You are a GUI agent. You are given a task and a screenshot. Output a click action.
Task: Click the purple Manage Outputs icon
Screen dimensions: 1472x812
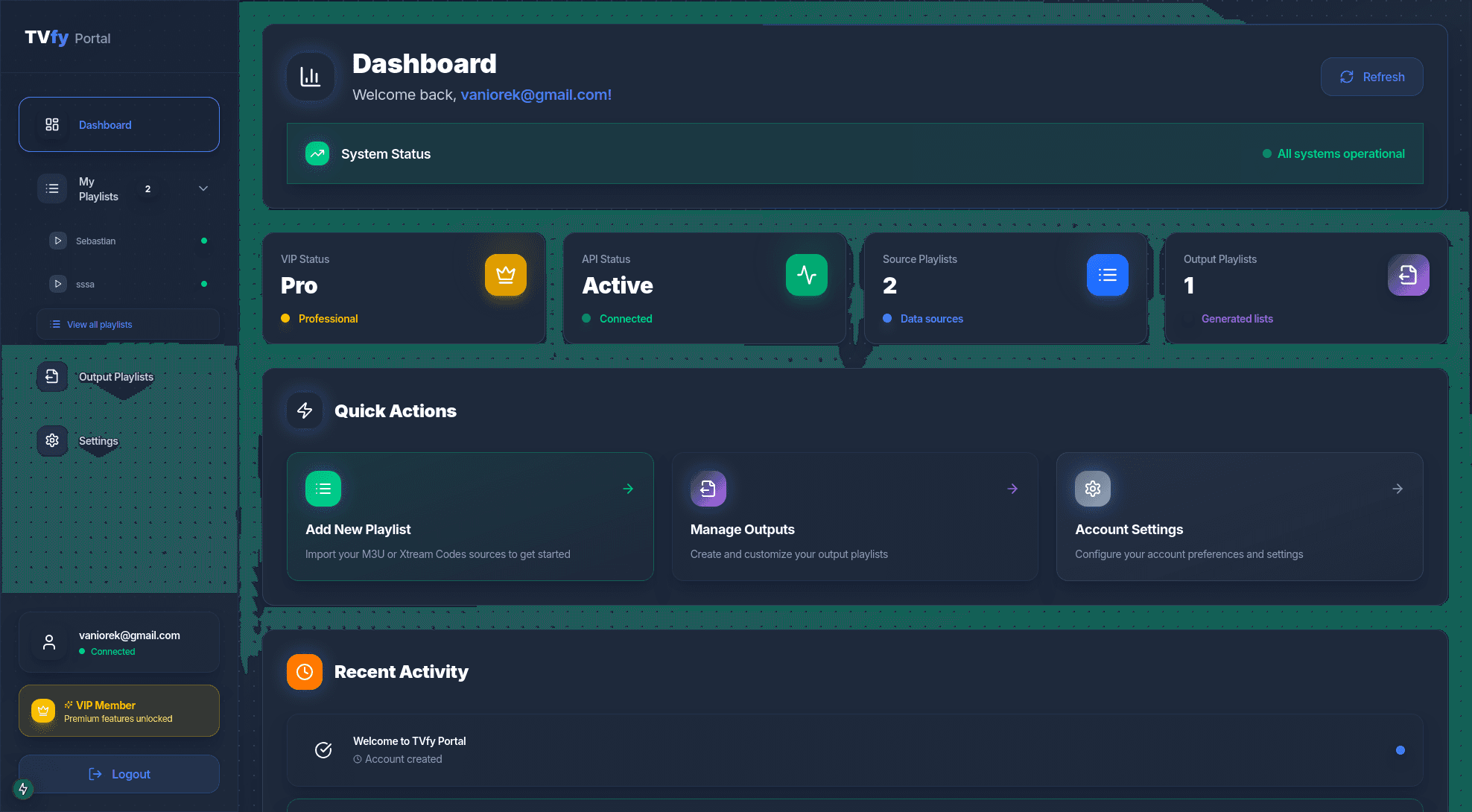tap(708, 489)
